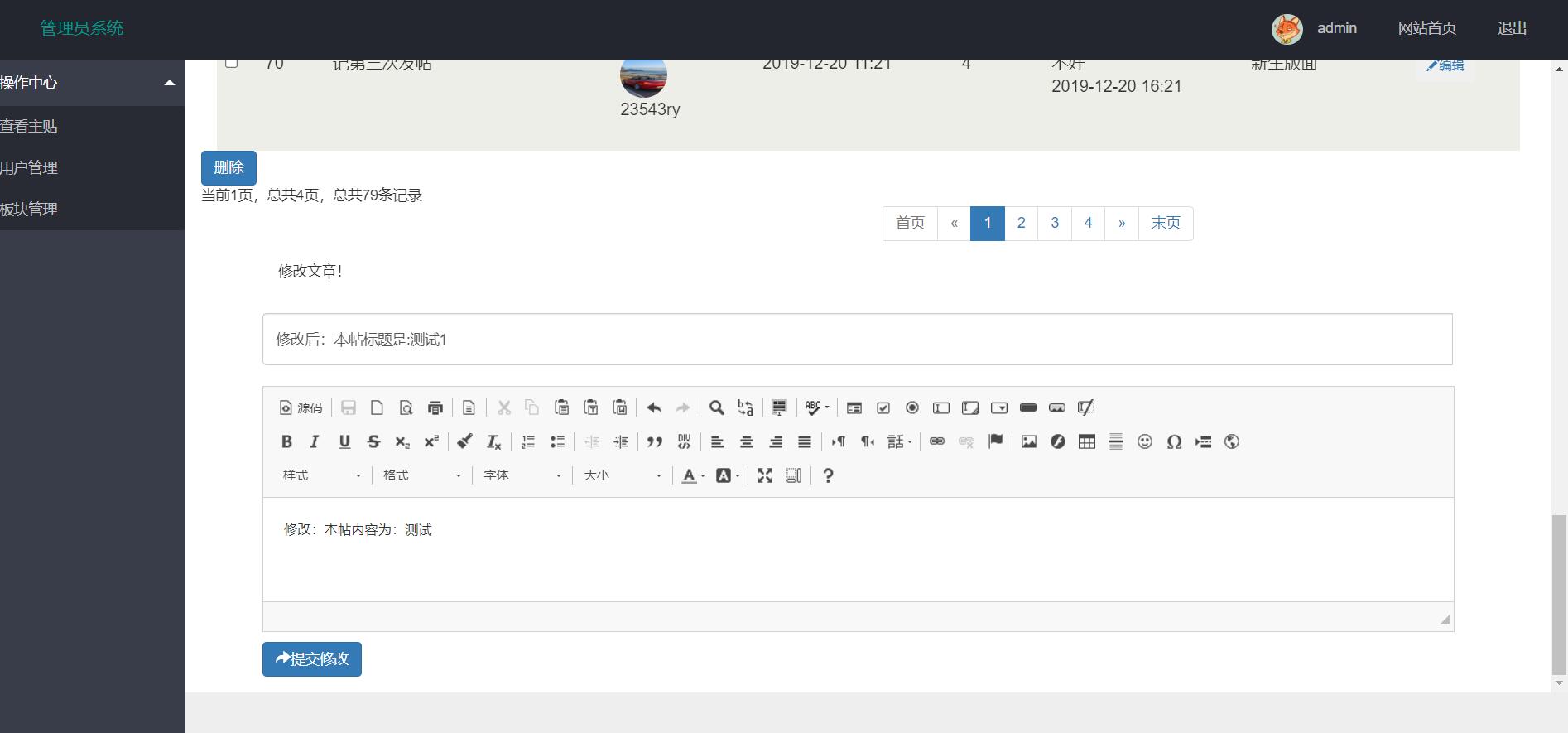Toggle Show Blocks in editor
This screenshot has height=733, width=1568.
click(x=794, y=475)
